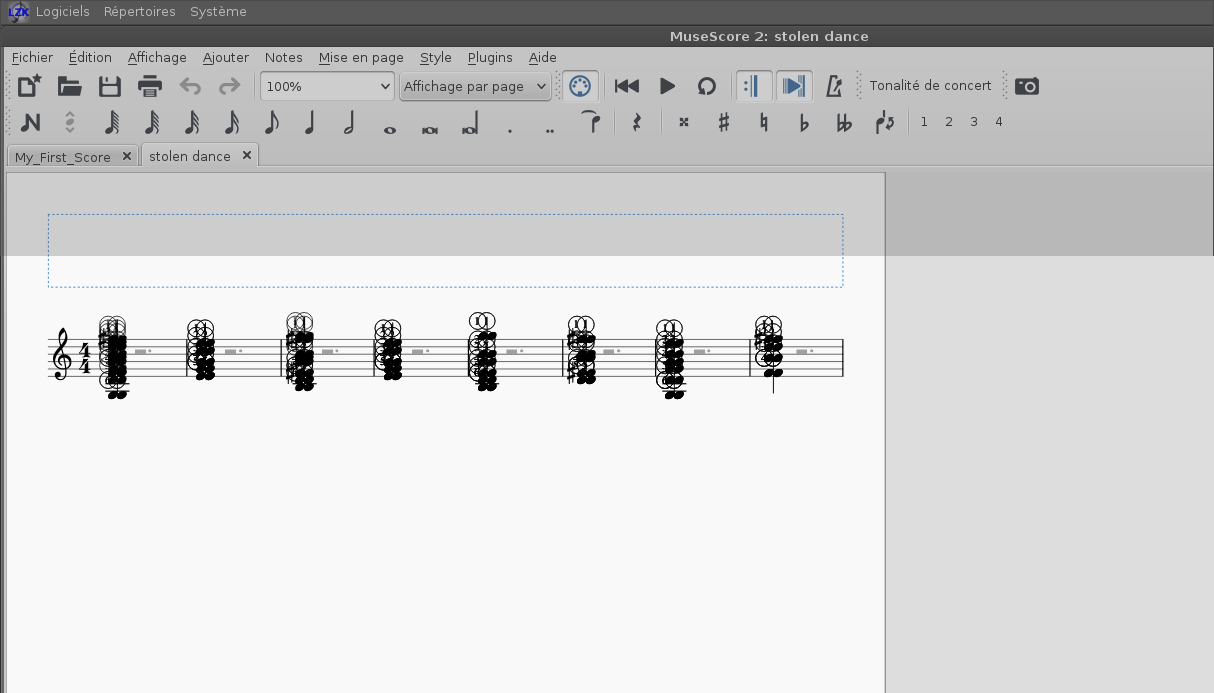Select the quarter note duration

[x=310, y=122]
